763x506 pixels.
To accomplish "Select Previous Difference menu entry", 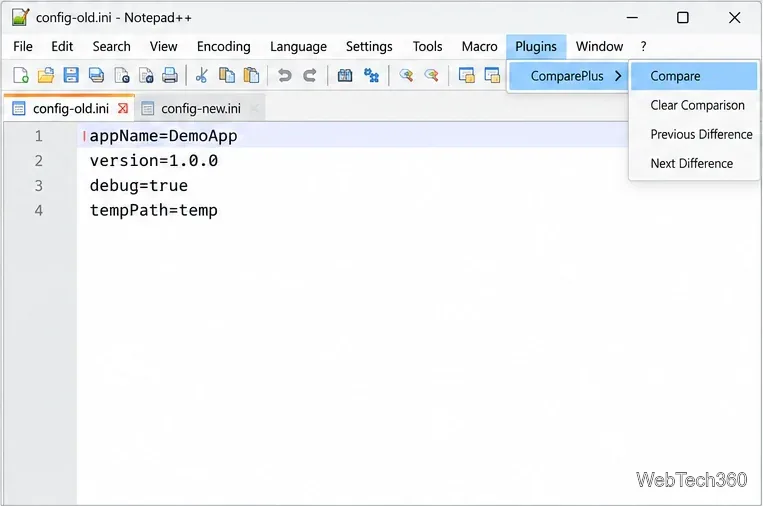I will [694, 134].
